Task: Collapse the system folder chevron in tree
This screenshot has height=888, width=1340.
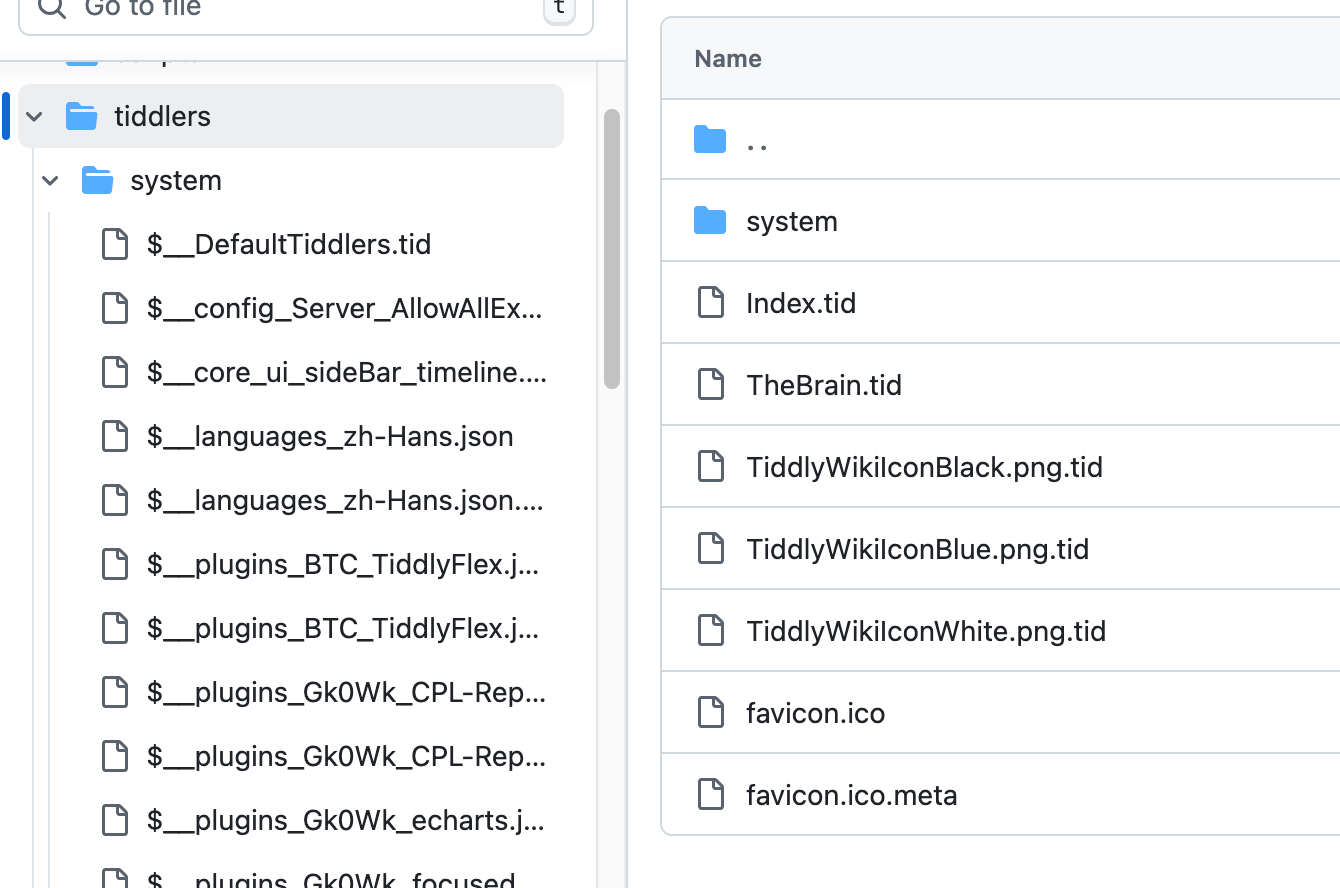Action: (x=51, y=181)
